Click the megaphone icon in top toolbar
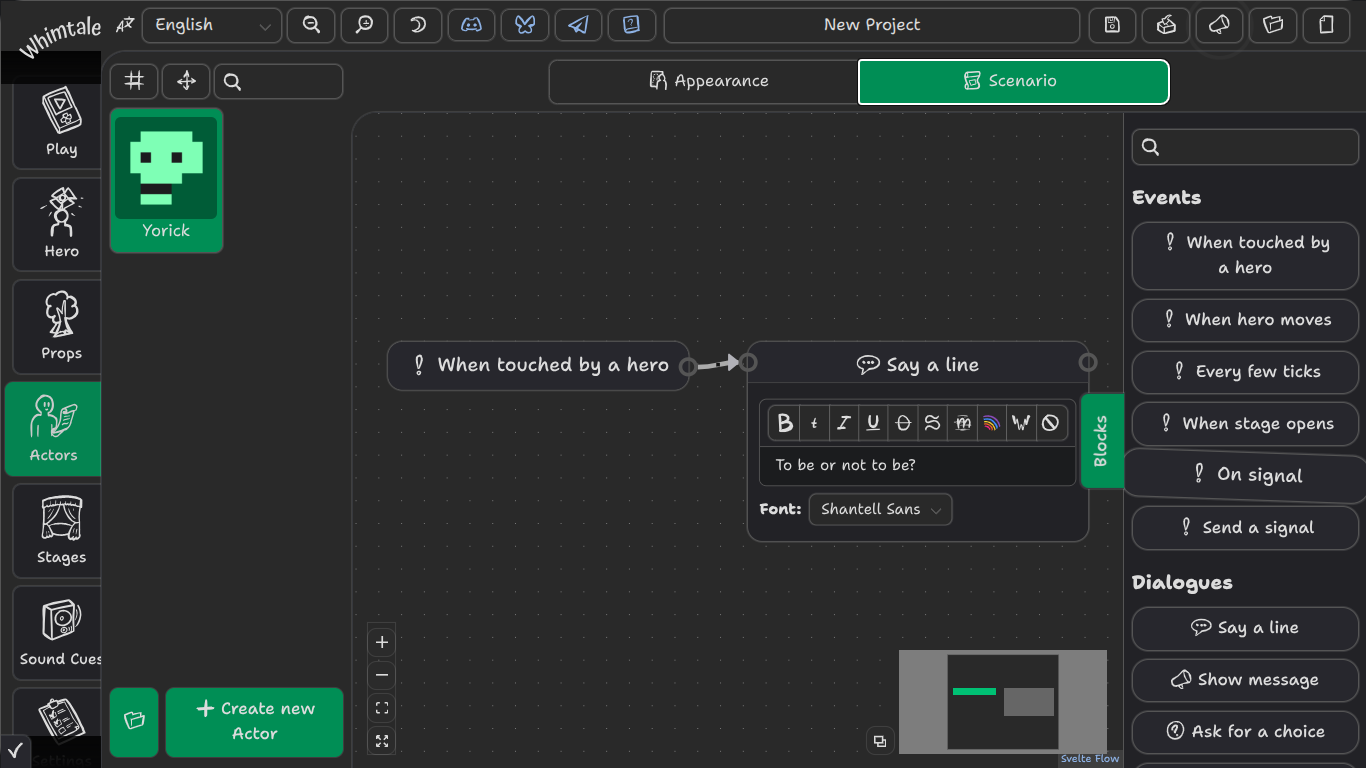 click(1219, 25)
